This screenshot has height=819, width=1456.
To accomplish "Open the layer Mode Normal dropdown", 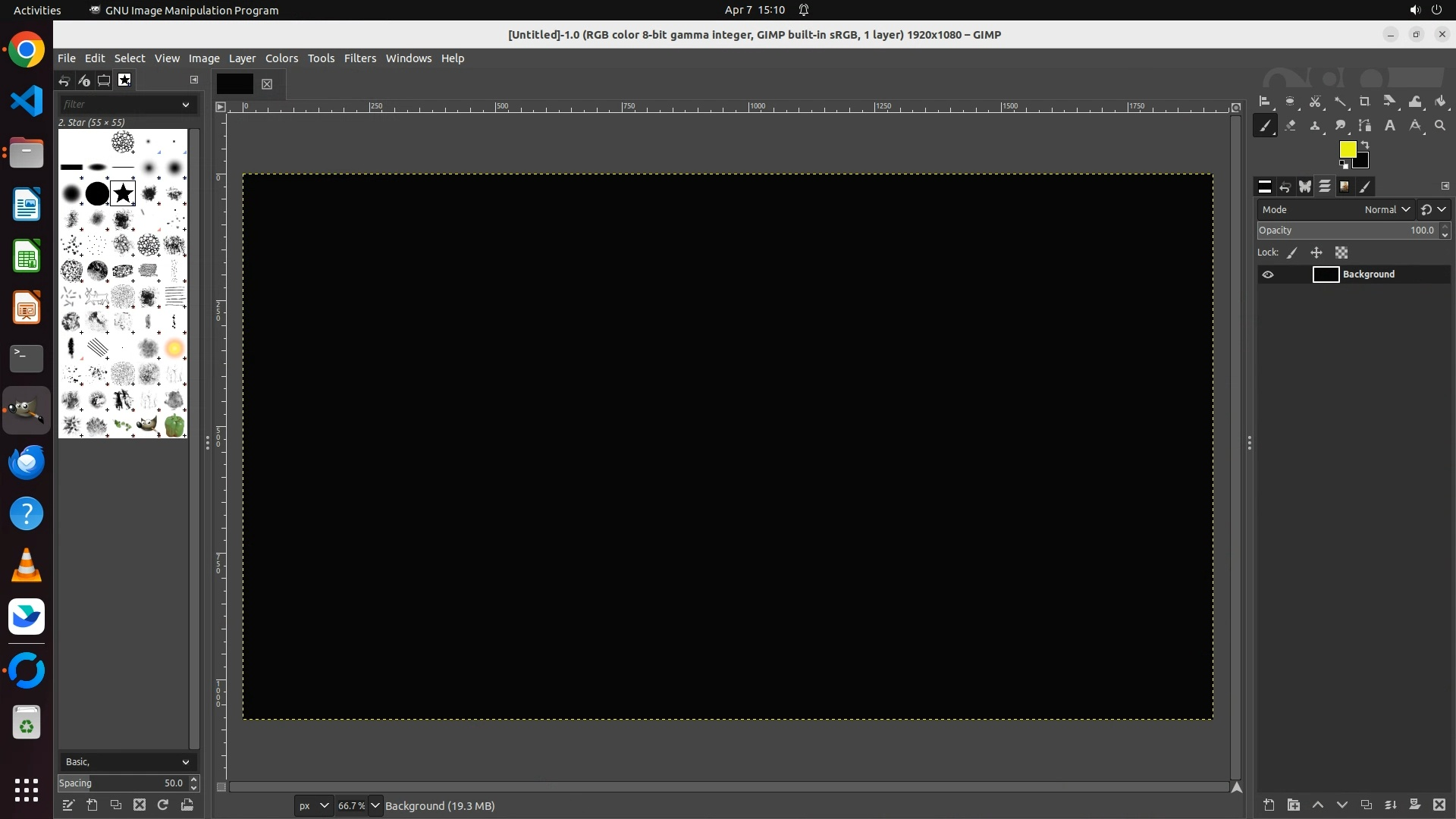I will point(1387,209).
